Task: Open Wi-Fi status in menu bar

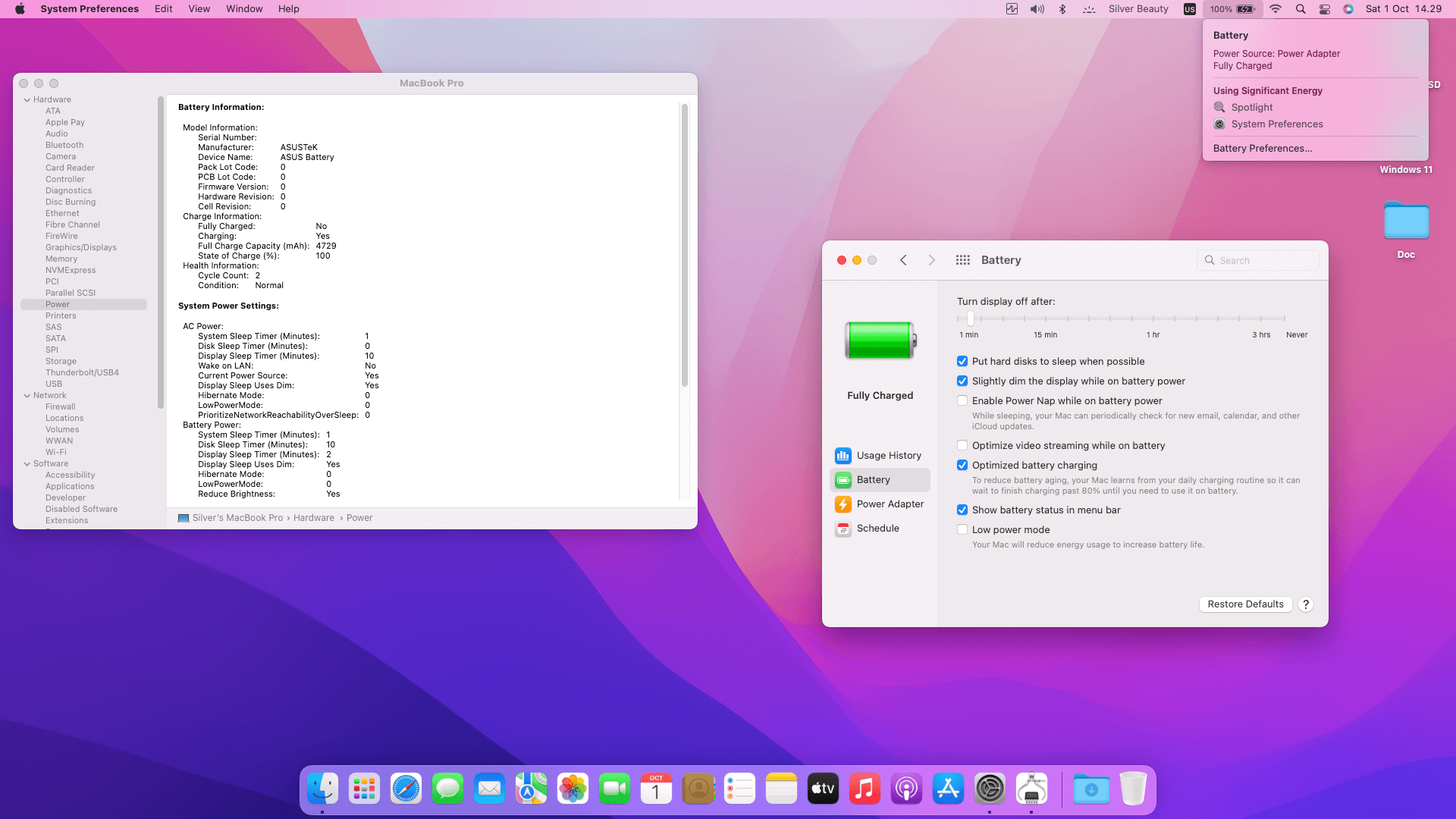Action: click(1276, 9)
